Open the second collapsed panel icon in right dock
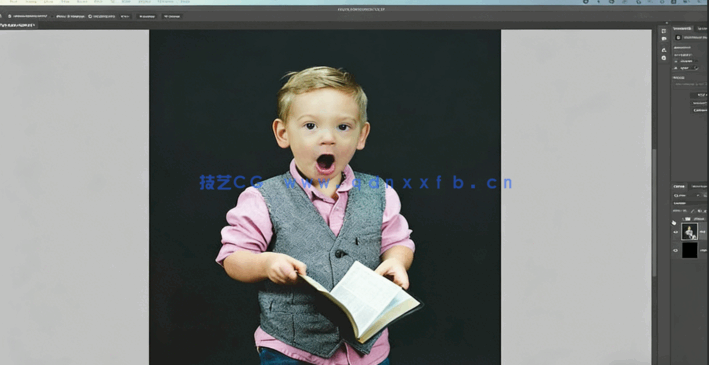This screenshot has width=709, height=365. (663, 39)
